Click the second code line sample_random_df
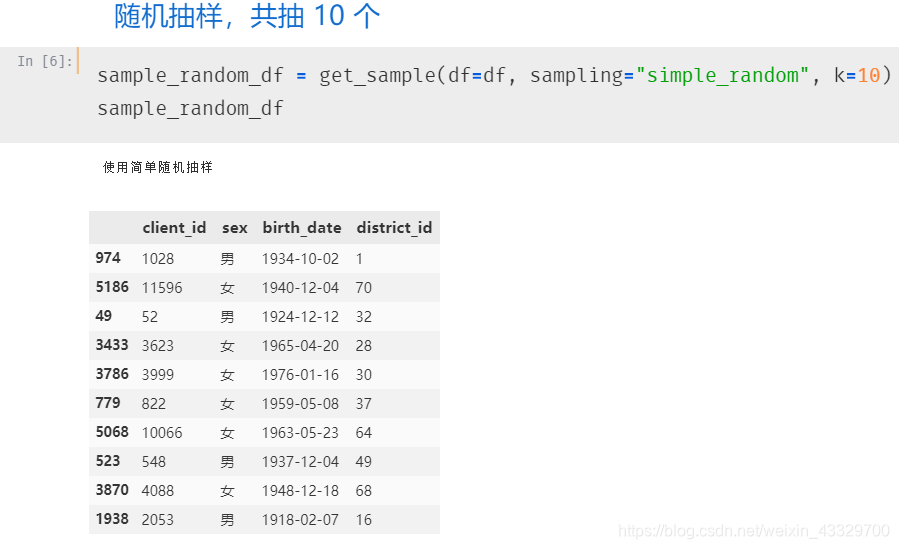This screenshot has height=549, width=899. coord(190,108)
